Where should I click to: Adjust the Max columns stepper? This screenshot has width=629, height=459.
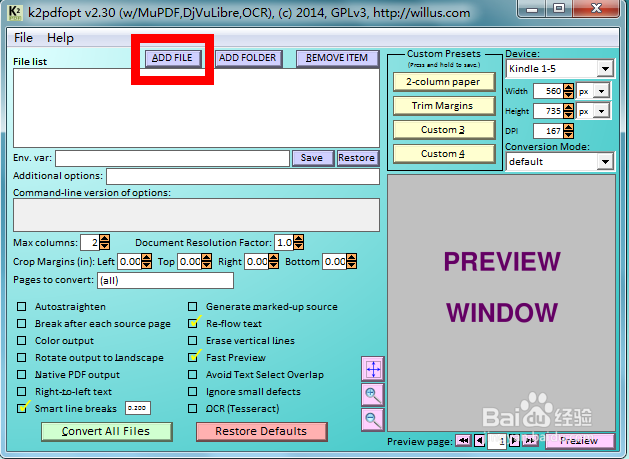104,242
